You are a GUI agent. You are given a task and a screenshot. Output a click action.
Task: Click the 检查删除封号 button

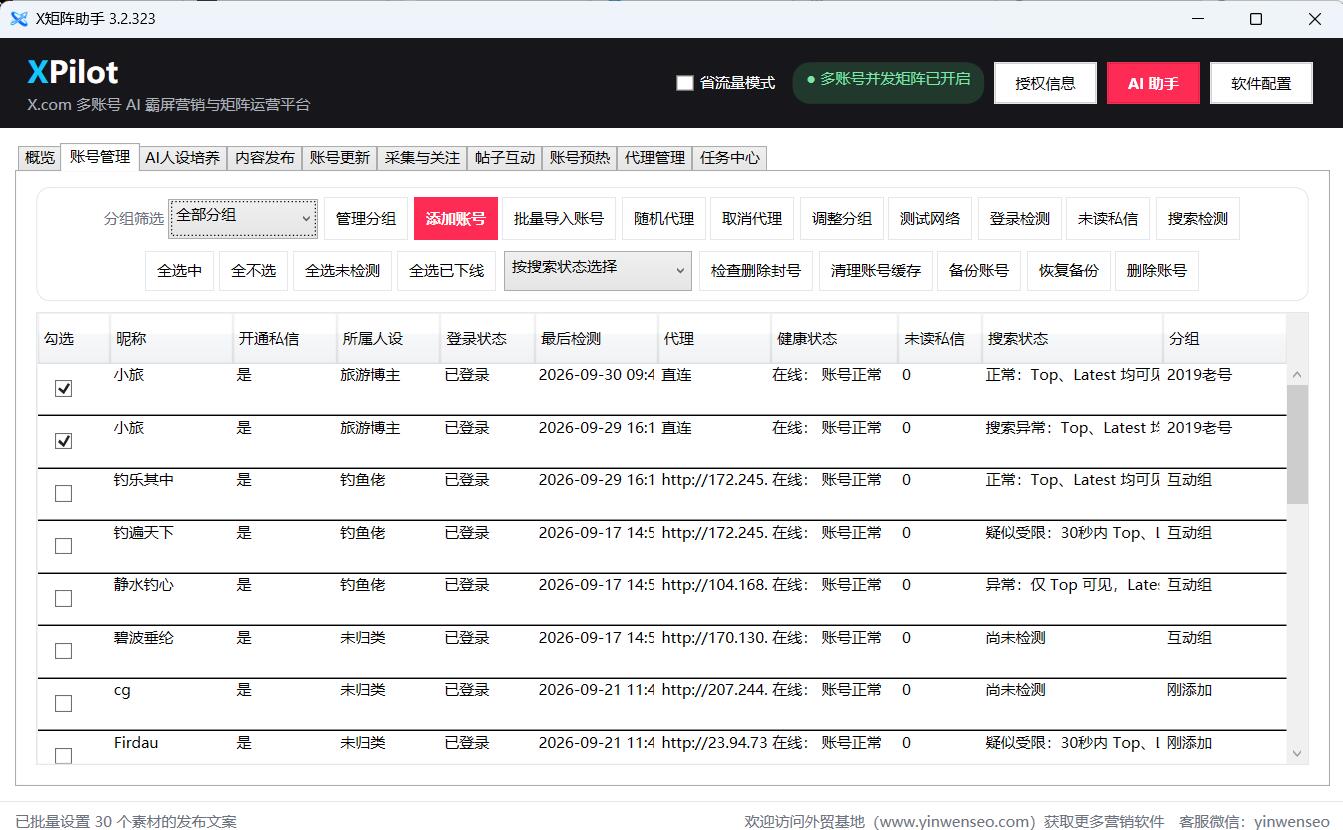click(x=756, y=270)
